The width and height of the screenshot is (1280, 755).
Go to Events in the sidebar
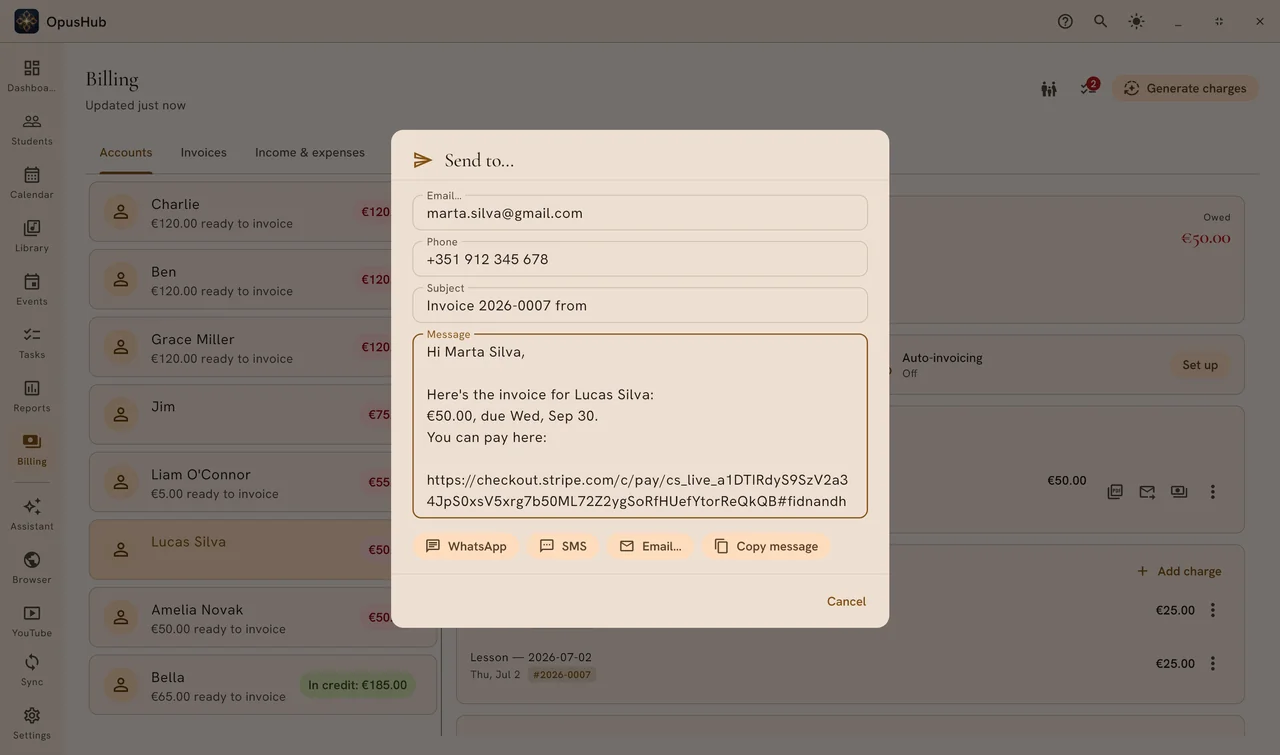[32, 289]
